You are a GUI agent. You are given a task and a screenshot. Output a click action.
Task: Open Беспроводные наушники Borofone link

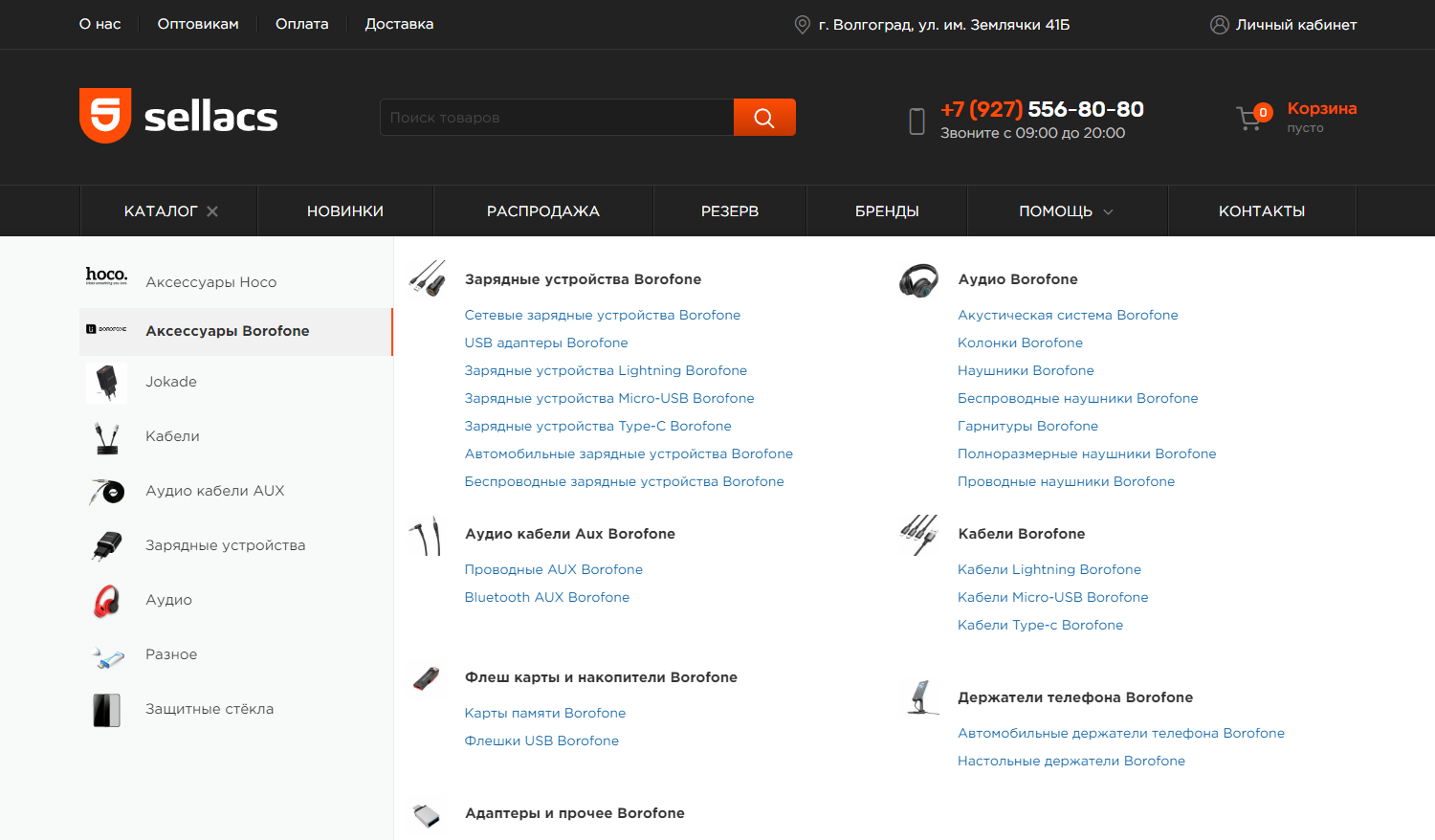(1077, 398)
